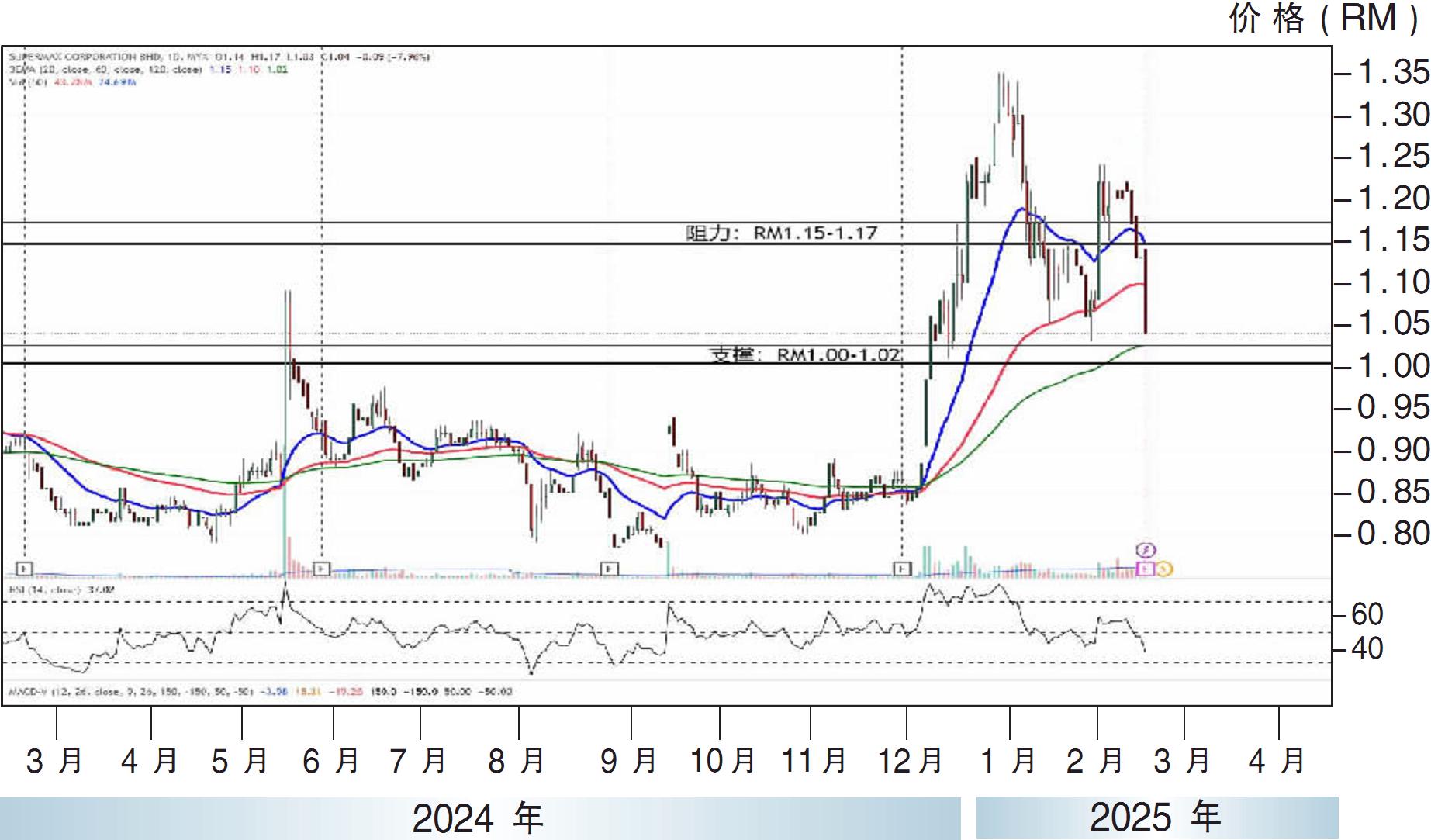Click the 价格 (RM) axis title
The height and width of the screenshot is (840, 1431).
[1325, 18]
